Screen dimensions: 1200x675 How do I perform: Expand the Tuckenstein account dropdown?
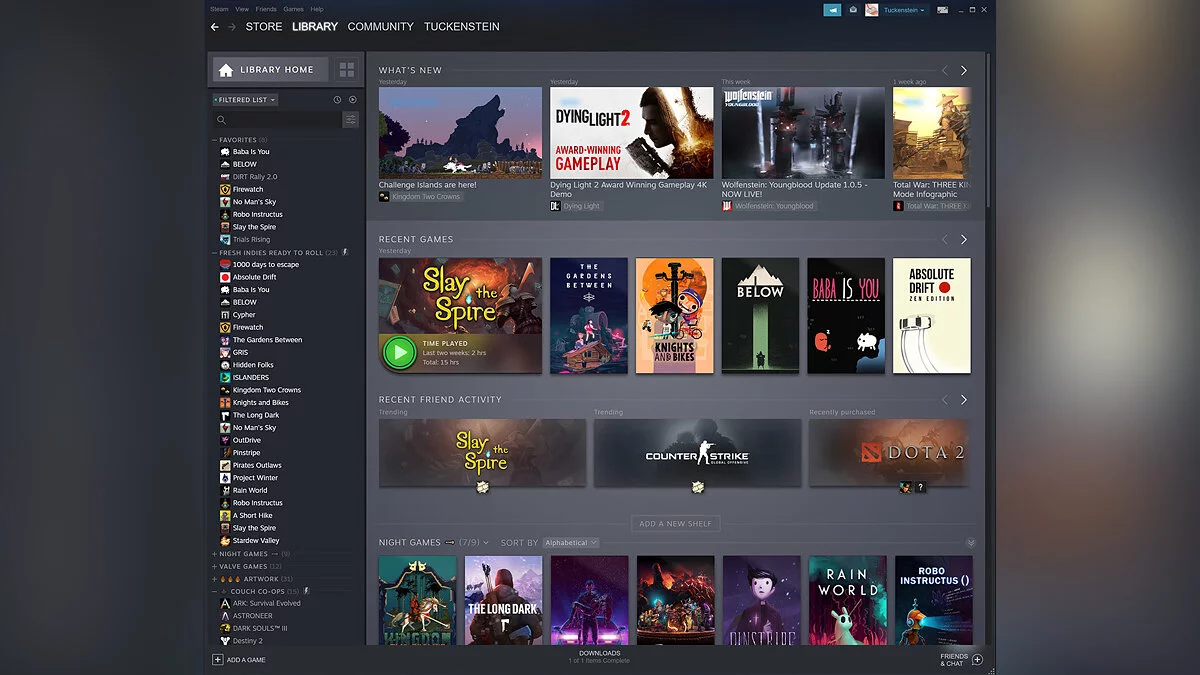(904, 10)
